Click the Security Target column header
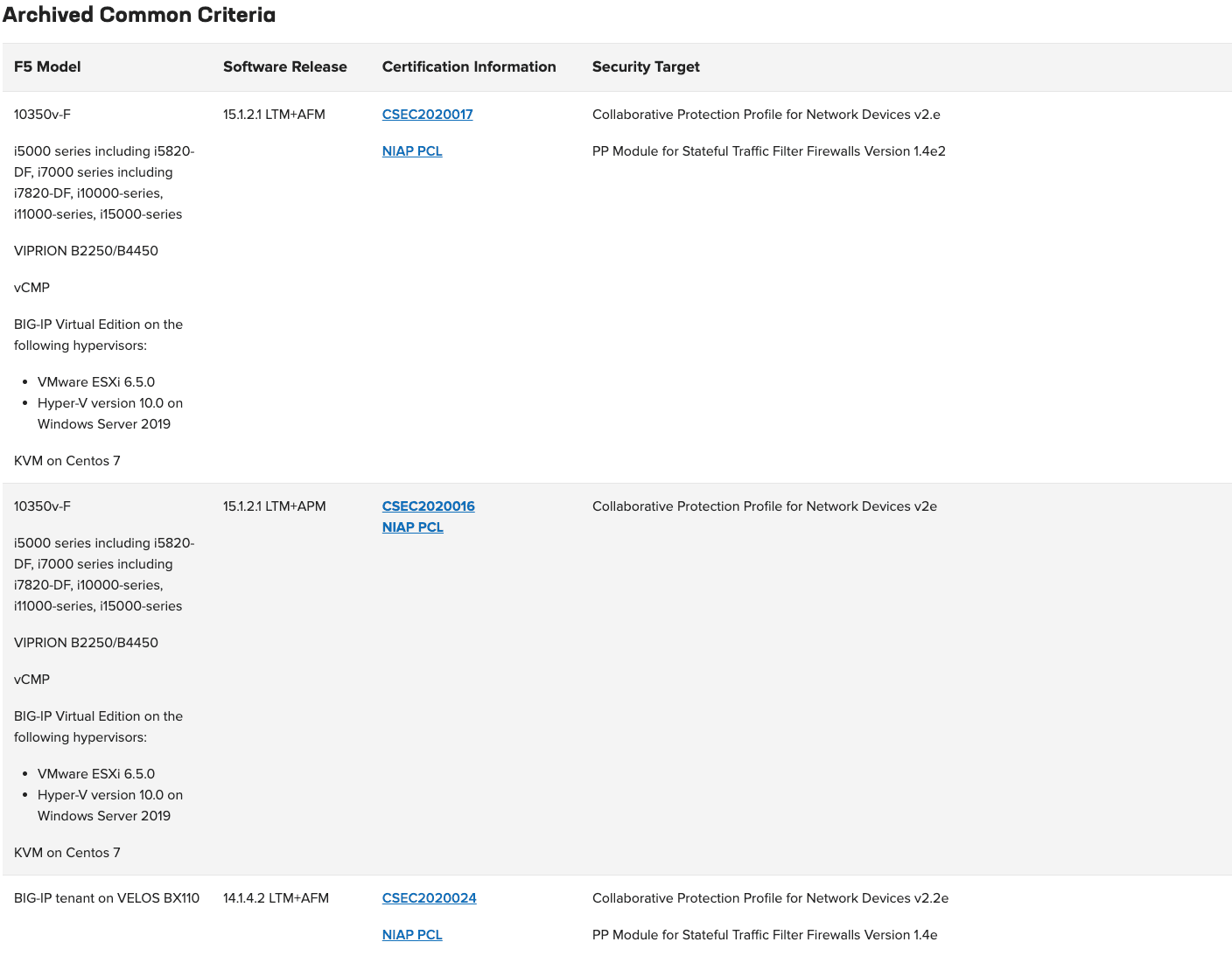Screen dimensions: 1232x956 point(646,66)
